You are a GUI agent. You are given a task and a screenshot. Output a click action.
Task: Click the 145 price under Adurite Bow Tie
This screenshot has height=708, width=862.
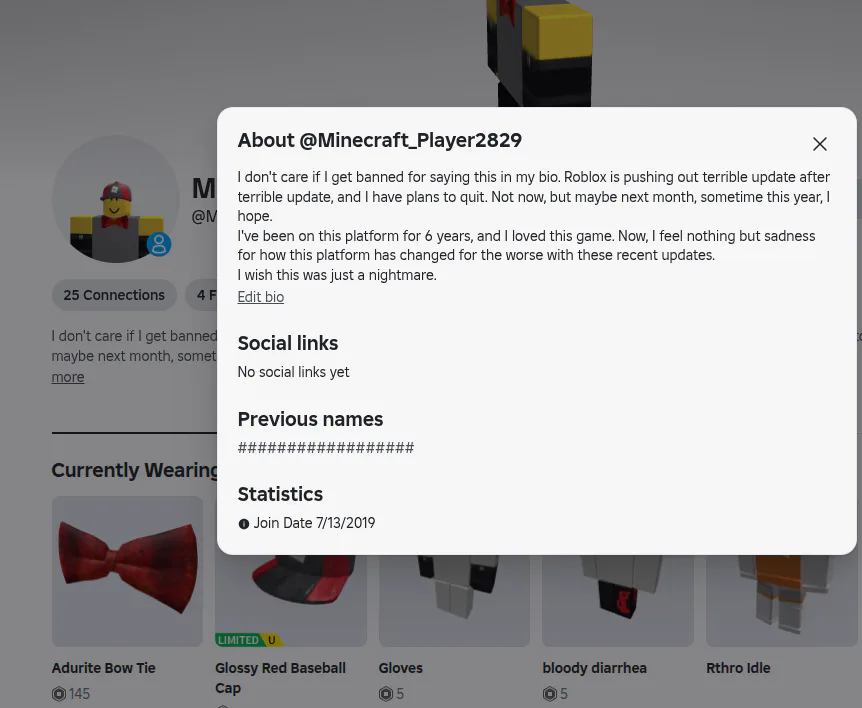click(80, 694)
